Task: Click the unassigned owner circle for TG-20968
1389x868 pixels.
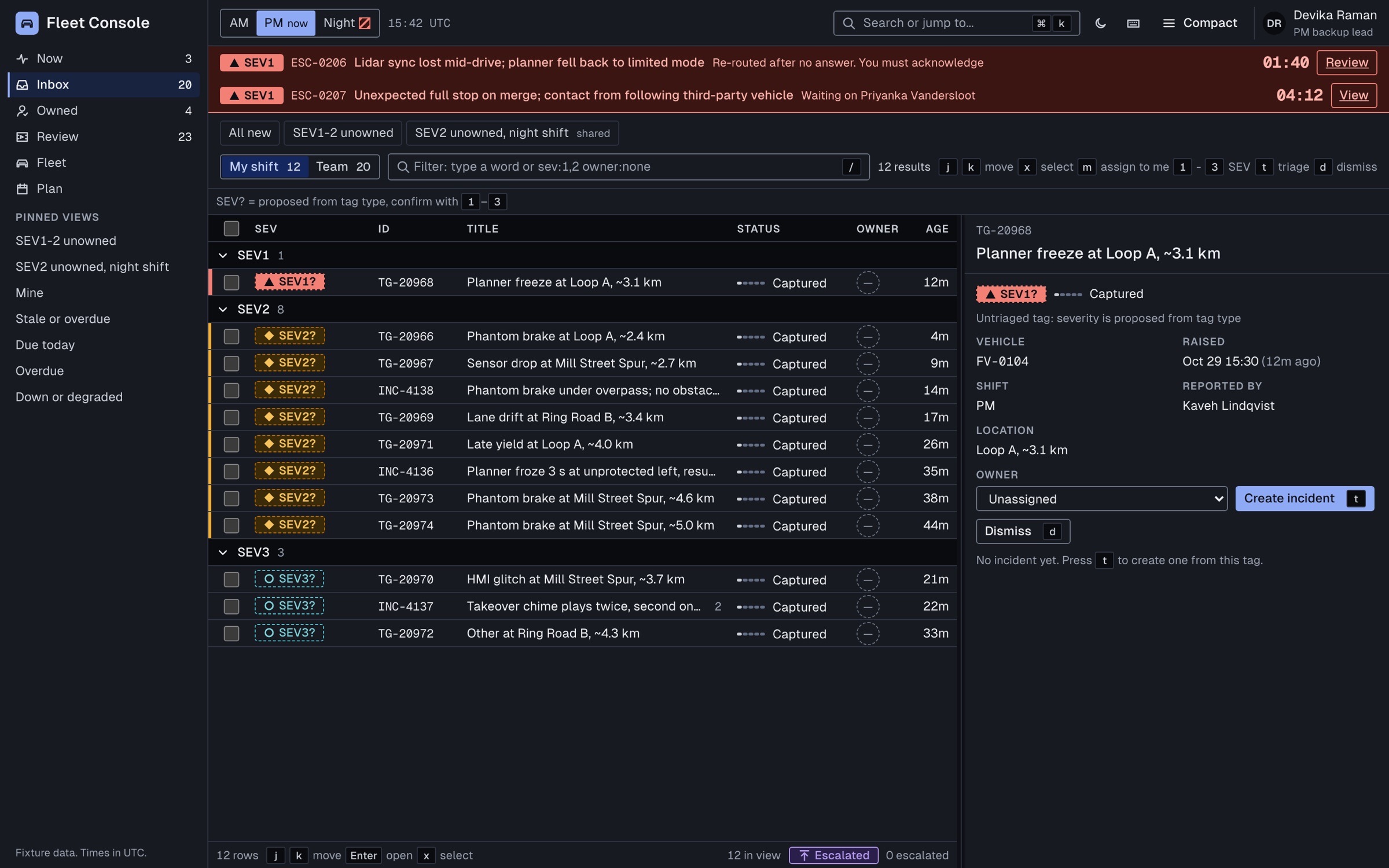Action: (x=868, y=282)
